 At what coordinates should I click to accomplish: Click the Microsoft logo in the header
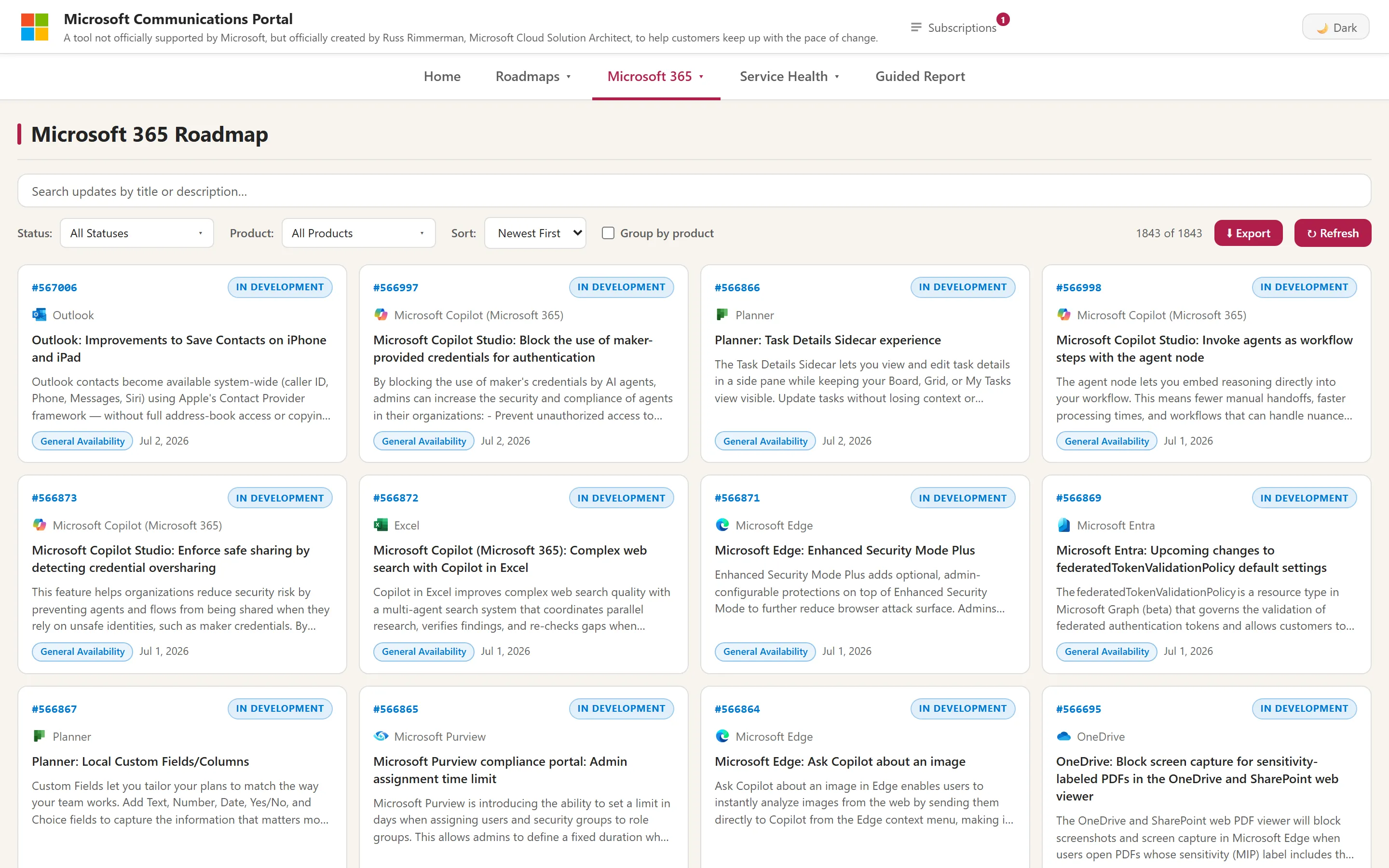click(x=34, y=27)
